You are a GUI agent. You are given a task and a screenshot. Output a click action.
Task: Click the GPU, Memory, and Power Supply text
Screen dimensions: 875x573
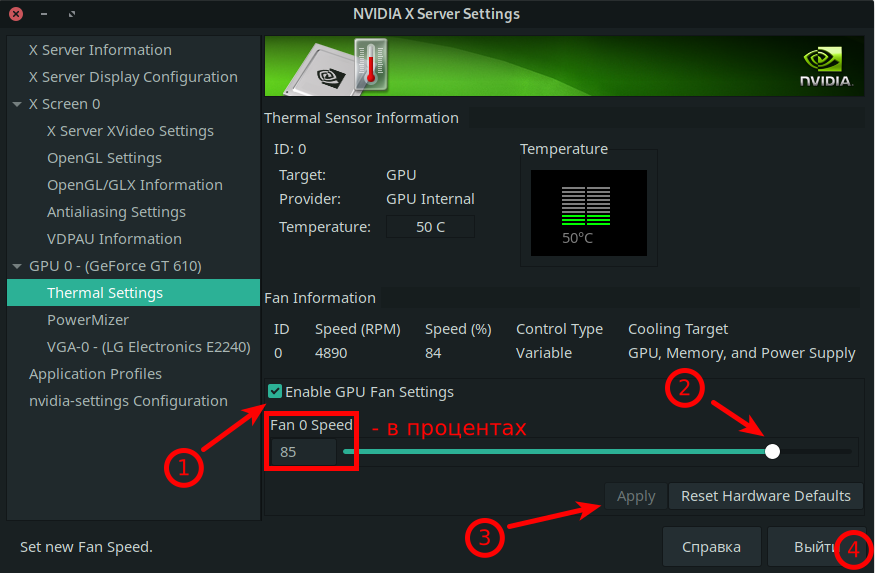(x=742, y=354)
